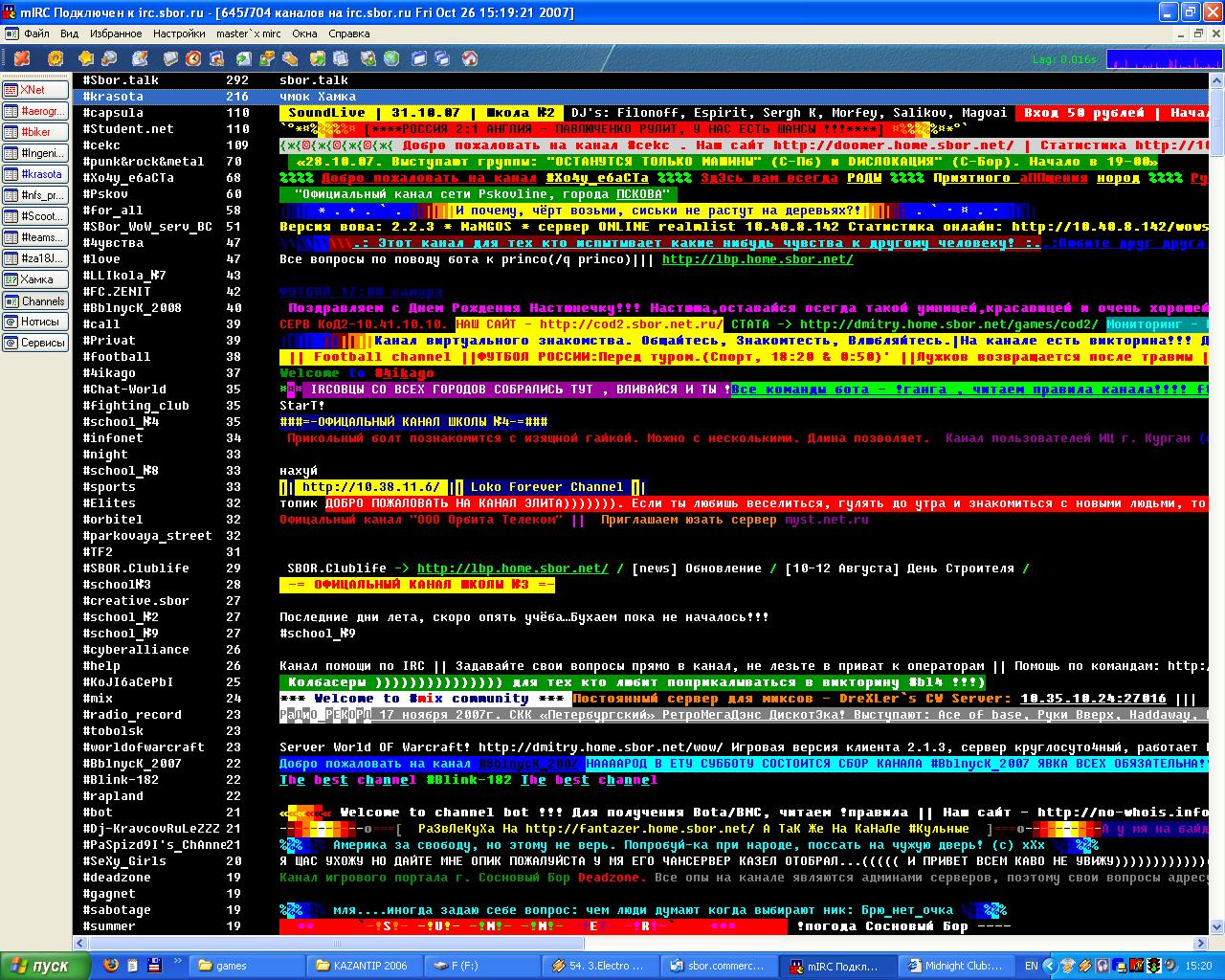Screen dimensions: 1225x980
Task: Click the globe toolbar icon
Action: 391,58
